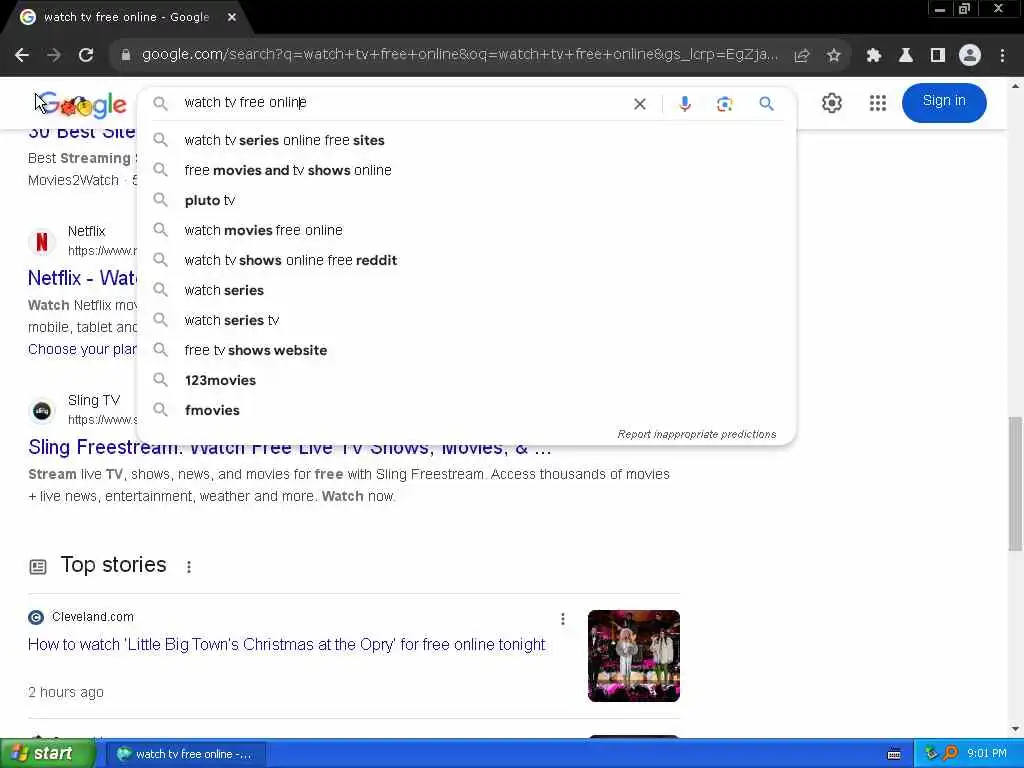Click the browser forward arrow

54,56
